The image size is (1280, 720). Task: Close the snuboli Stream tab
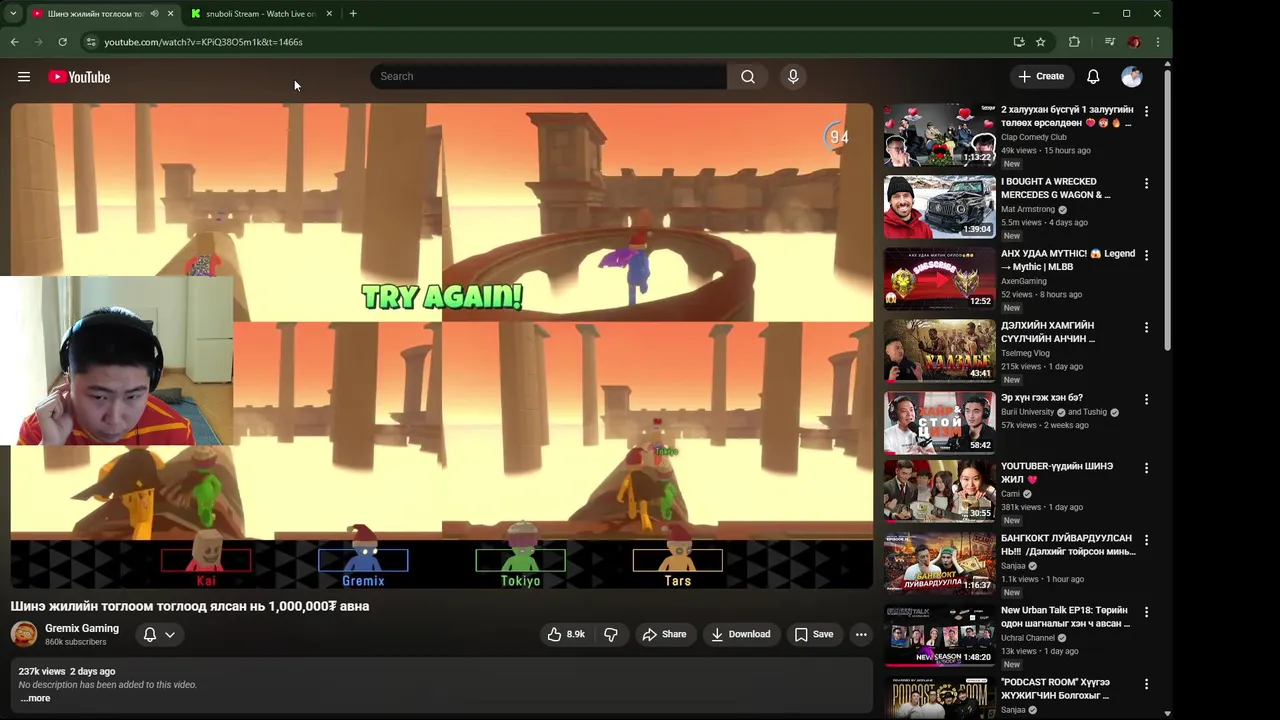pos(329,14)
